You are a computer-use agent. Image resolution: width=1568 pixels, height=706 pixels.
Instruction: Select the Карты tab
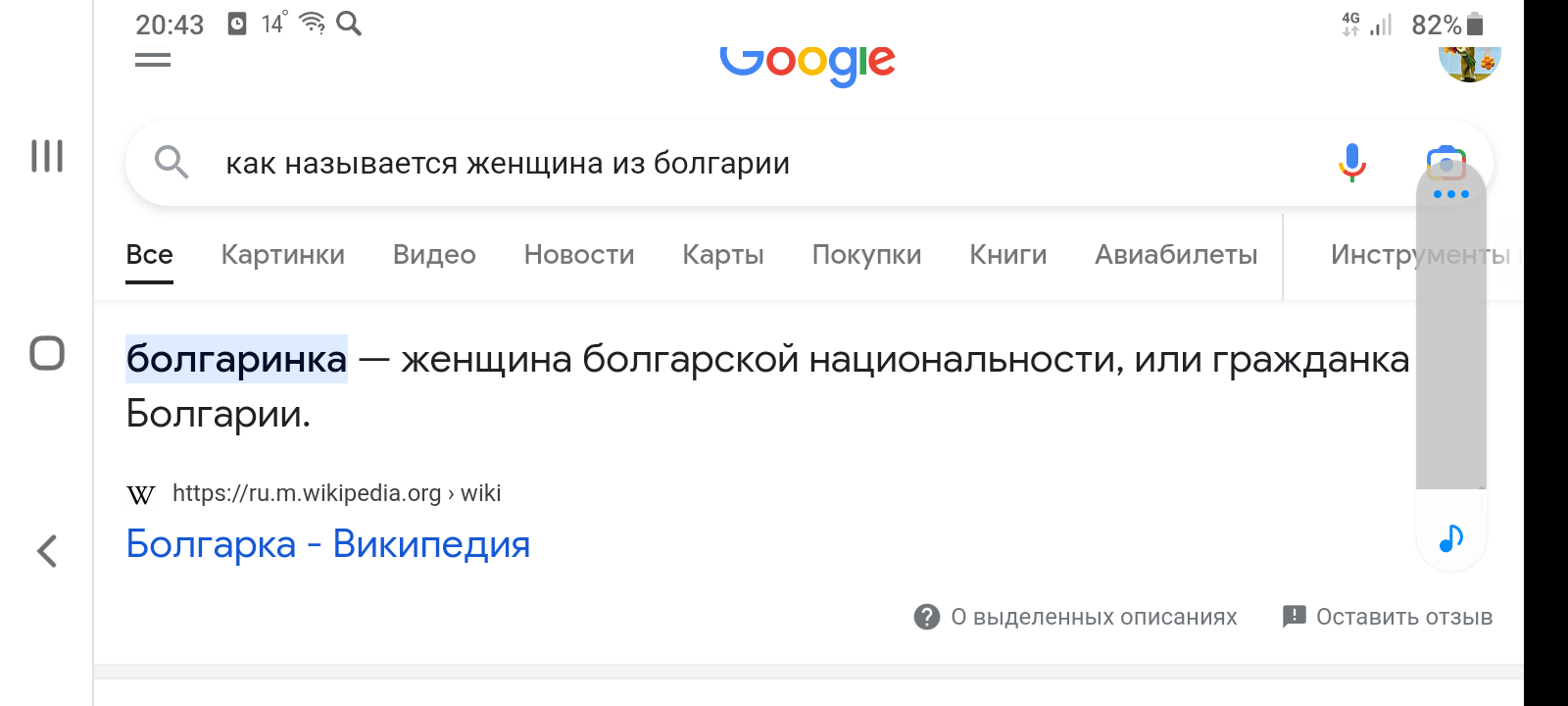tap(723, 255)
